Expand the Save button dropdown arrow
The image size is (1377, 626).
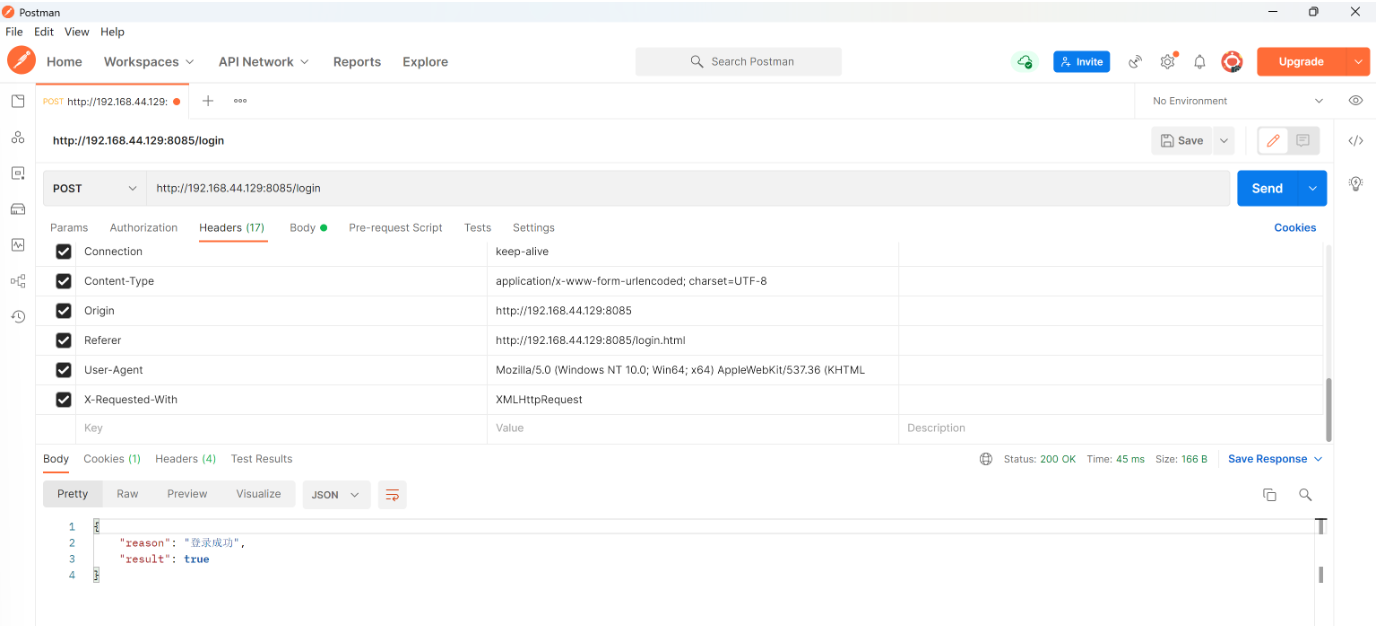coord(1224,141)
